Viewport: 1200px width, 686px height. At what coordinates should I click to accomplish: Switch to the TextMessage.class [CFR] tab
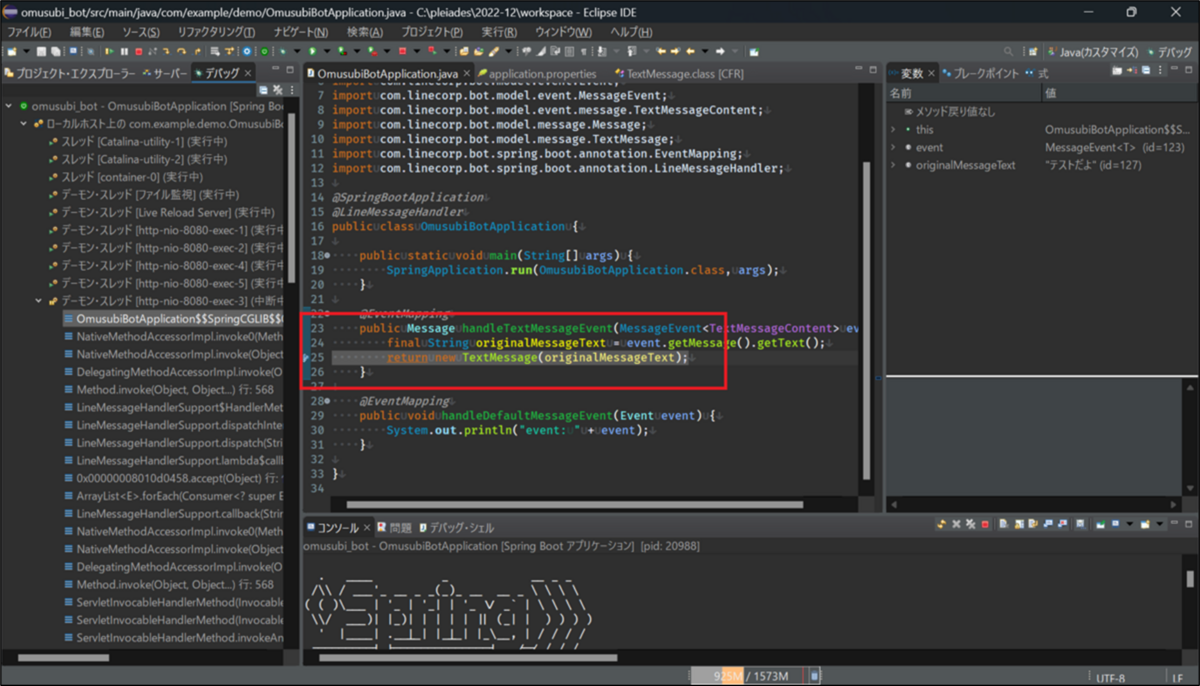680,73
